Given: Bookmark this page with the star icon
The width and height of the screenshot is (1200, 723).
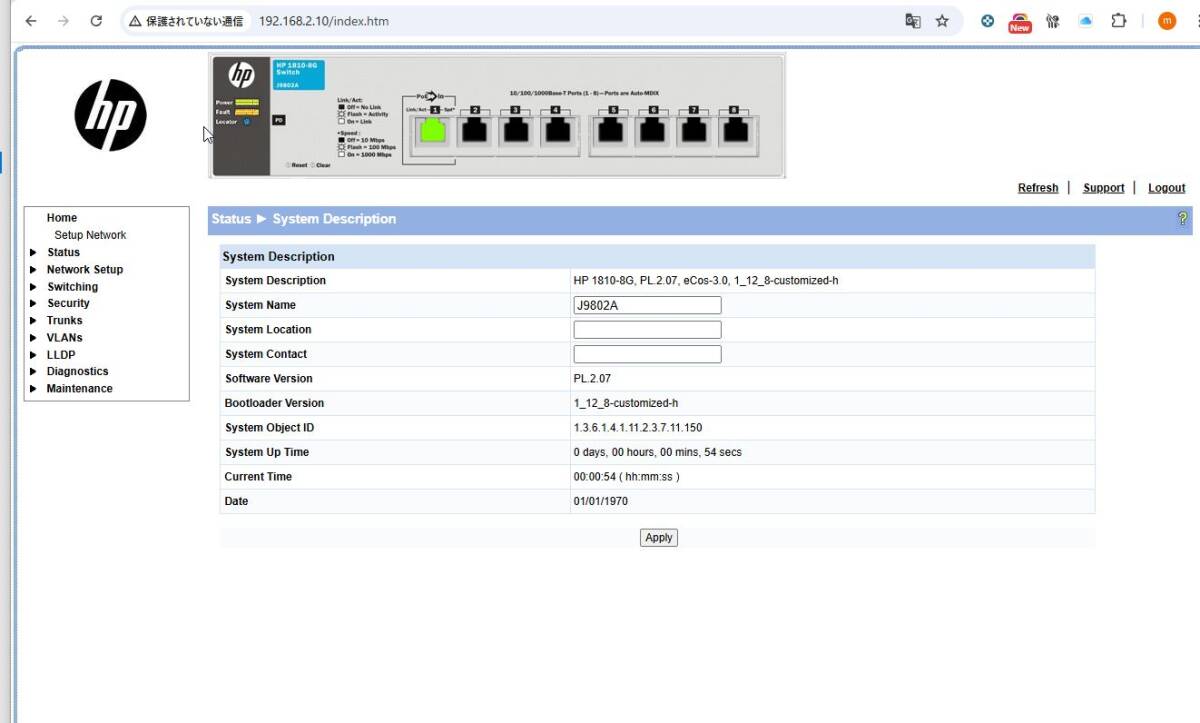Looking at the screenshot, I should tap(942, 21).
